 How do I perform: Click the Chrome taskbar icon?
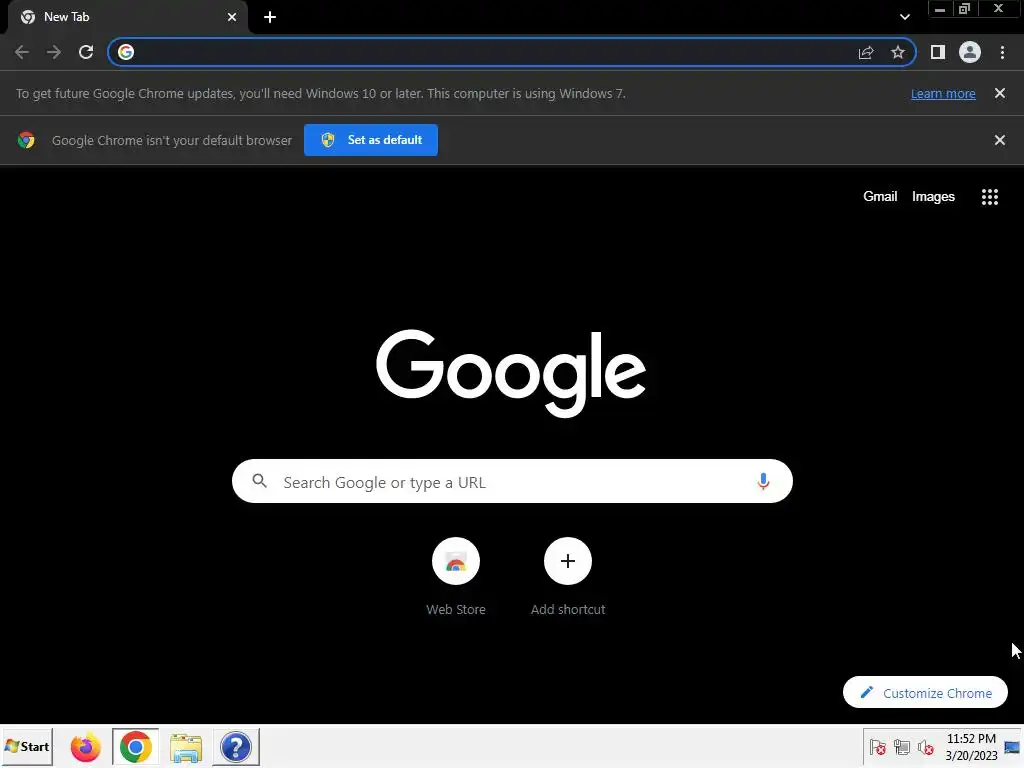click(135, 747)
